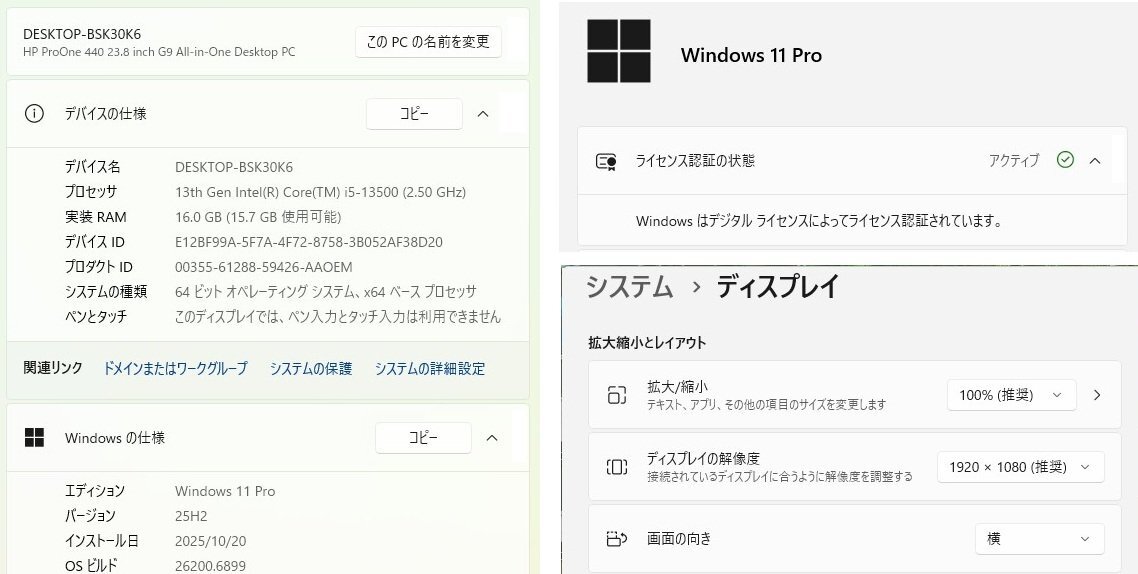Copy Windows specs with コピー button
Screen dimensions: 1138x574
pyautogui.click(x=423, y=438)
